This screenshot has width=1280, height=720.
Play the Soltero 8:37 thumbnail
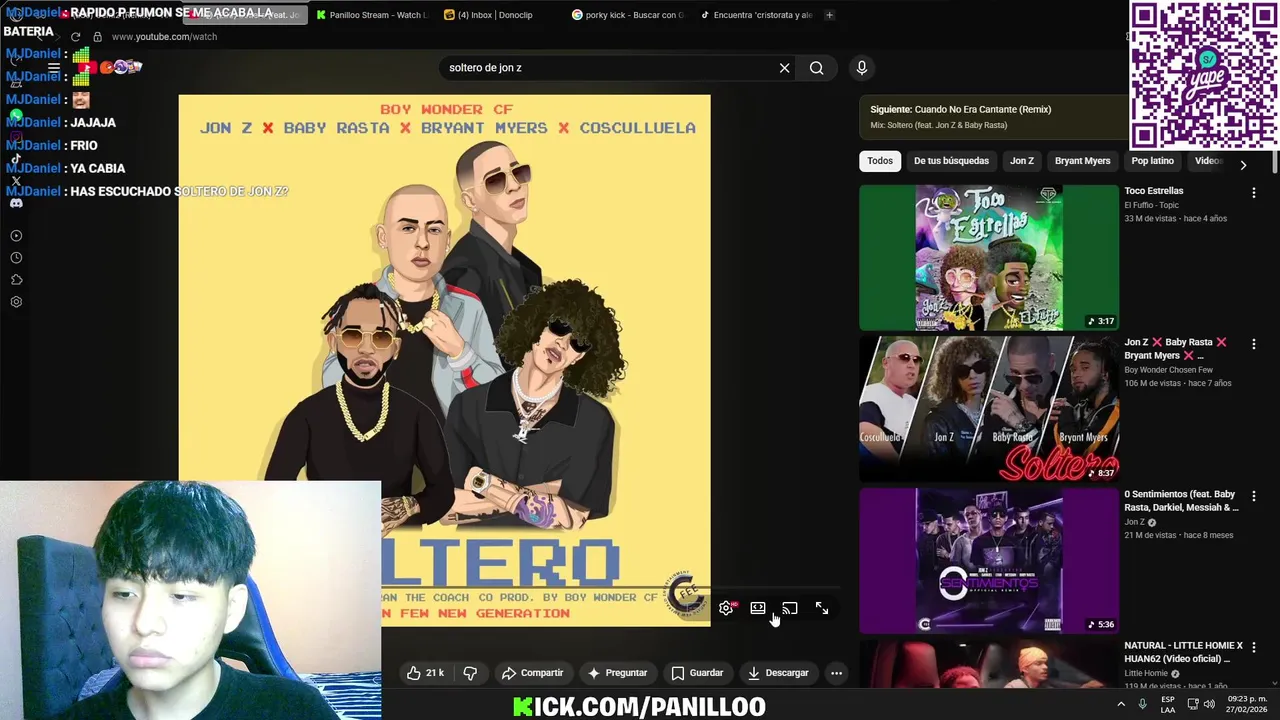(989, 409)
